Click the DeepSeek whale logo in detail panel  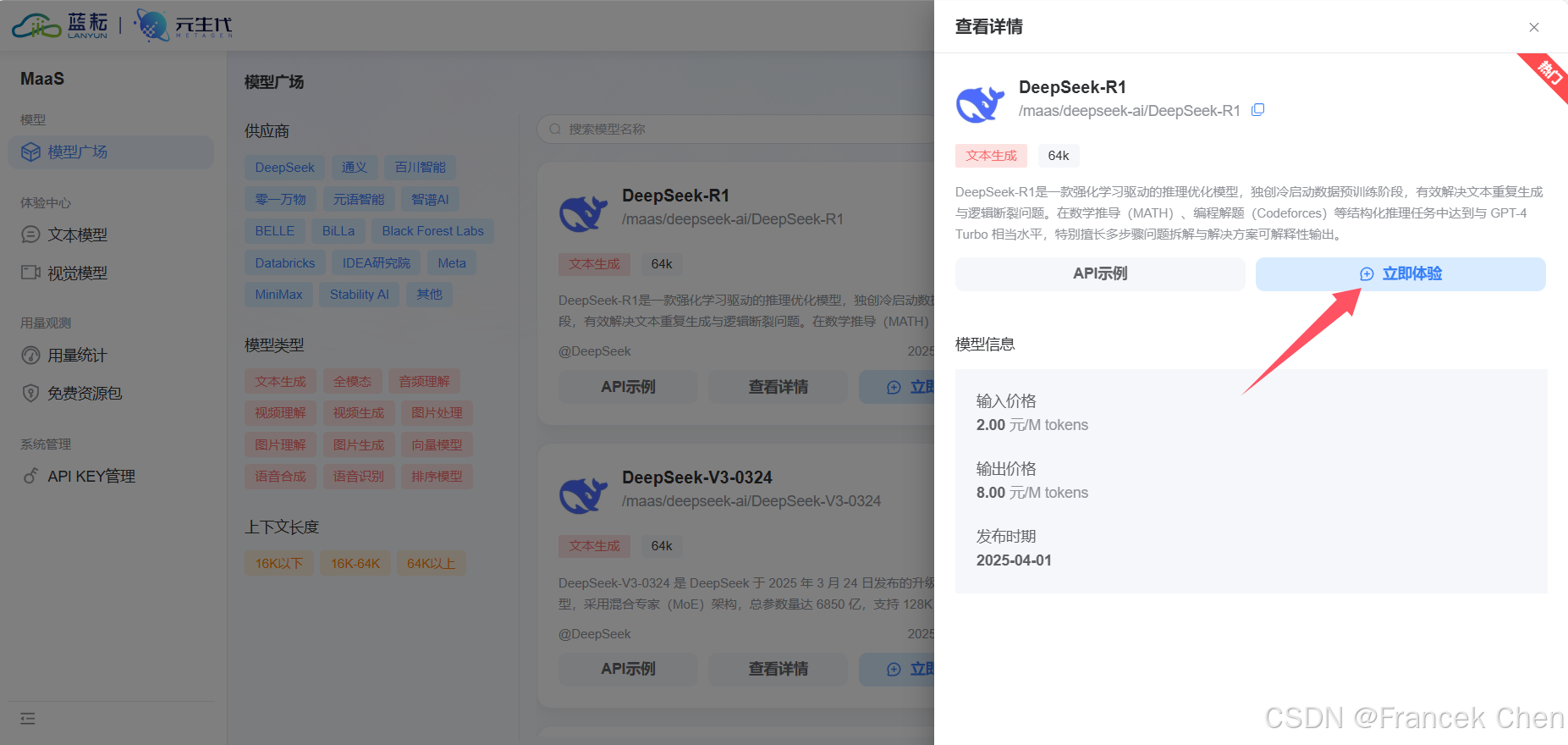(980, 104)
